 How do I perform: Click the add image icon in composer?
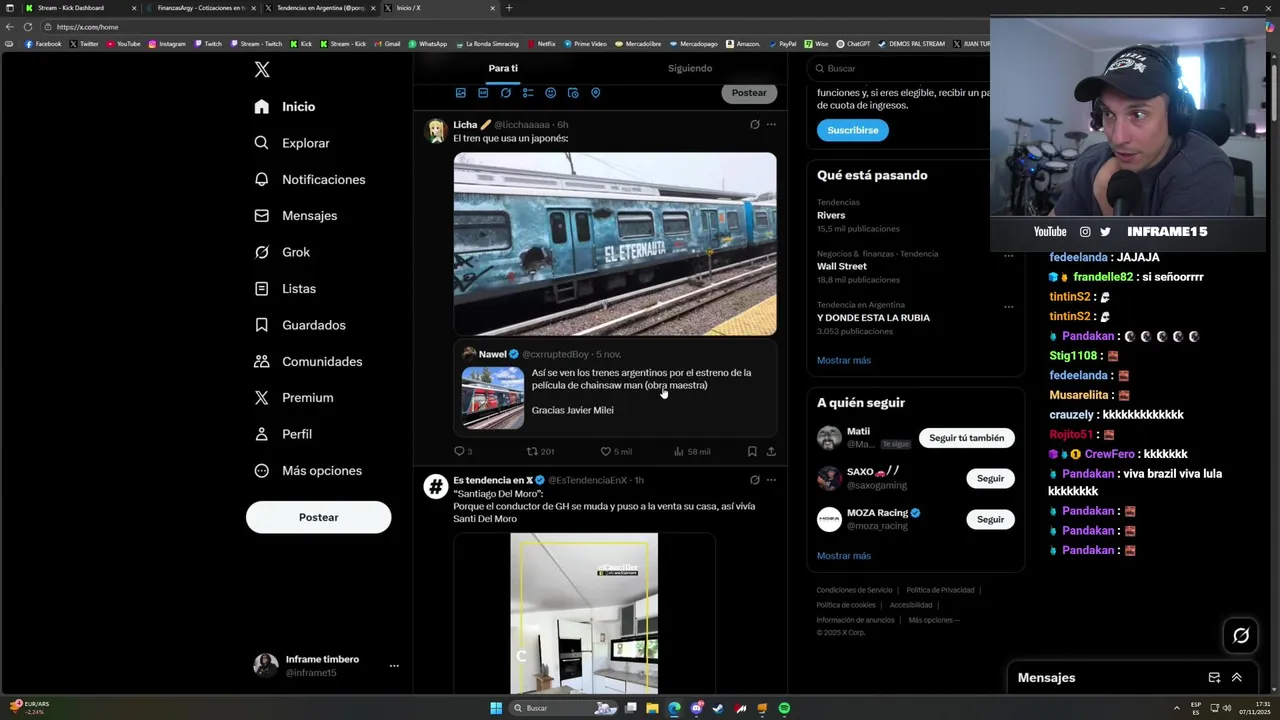[x=461, y=93]
